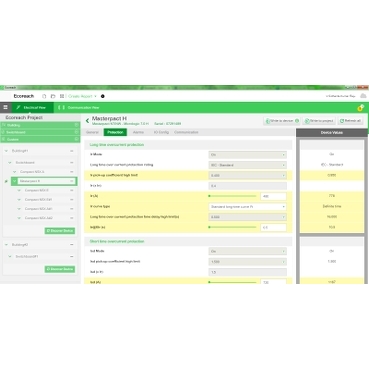The image size is (369, 369).
Task: Click the info icon on Write to device
Action: tap(297, 121)
